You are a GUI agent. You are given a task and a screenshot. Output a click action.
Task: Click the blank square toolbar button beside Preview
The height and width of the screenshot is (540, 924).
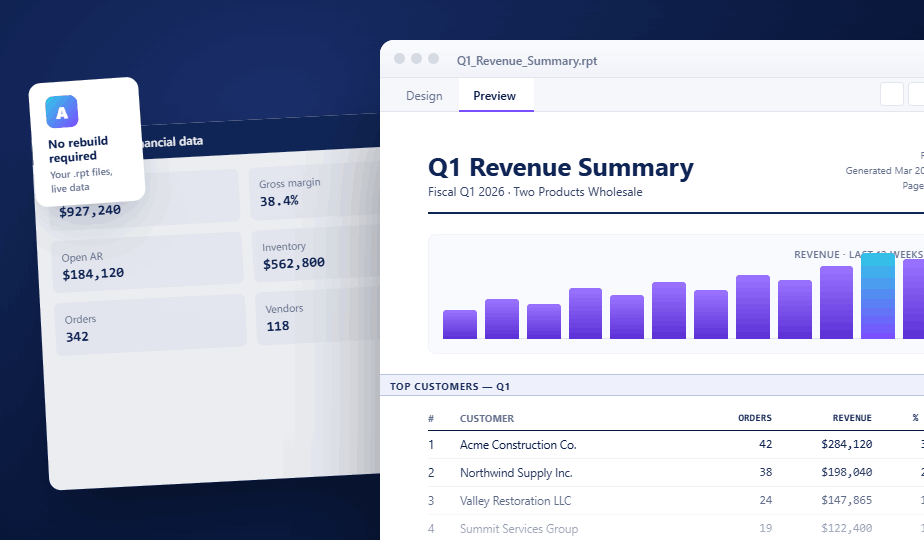point(891,94)
